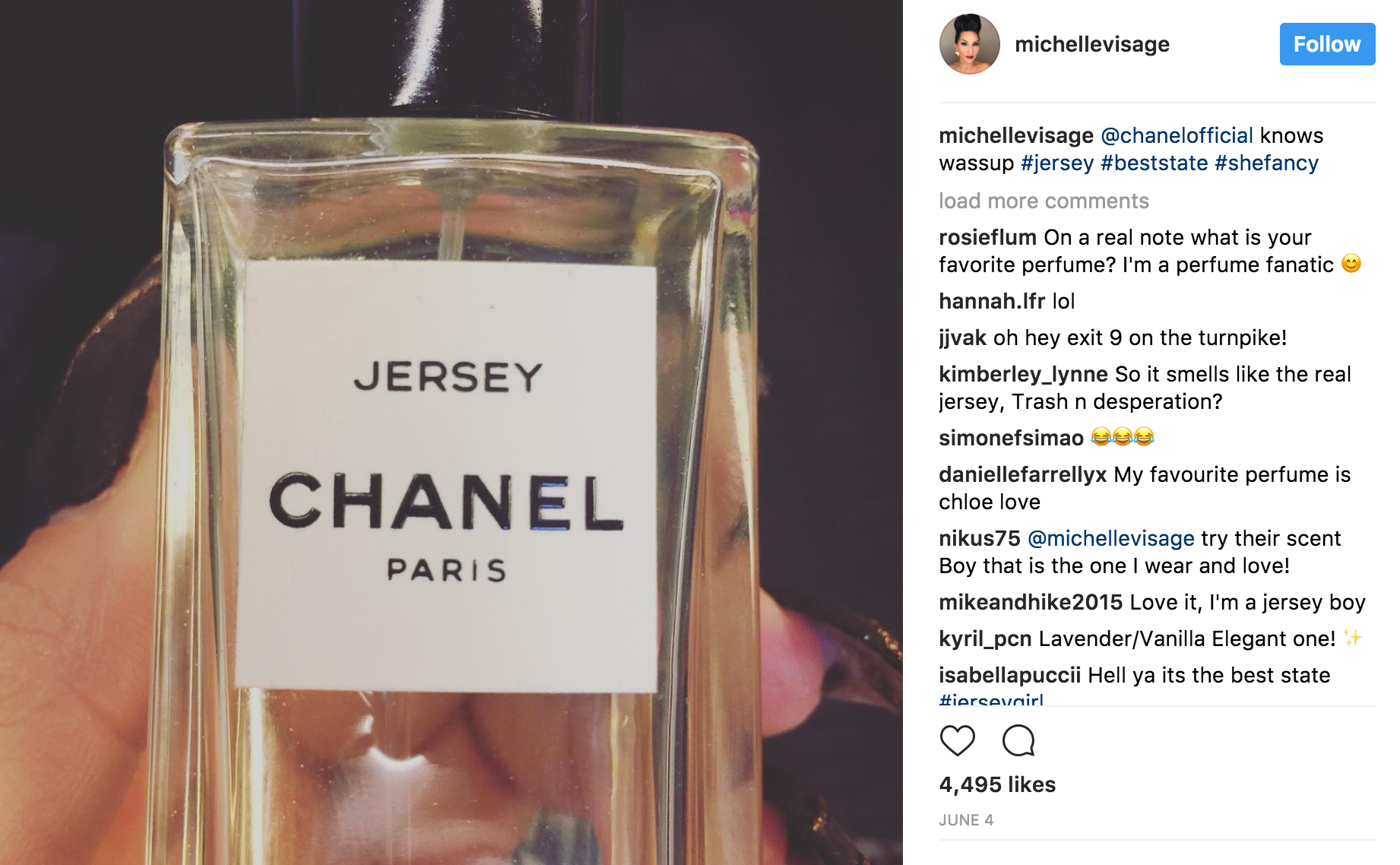1400x865 pixels.
Task: Open isabellapuccii commenter profile
Action: pos(1009,675)
